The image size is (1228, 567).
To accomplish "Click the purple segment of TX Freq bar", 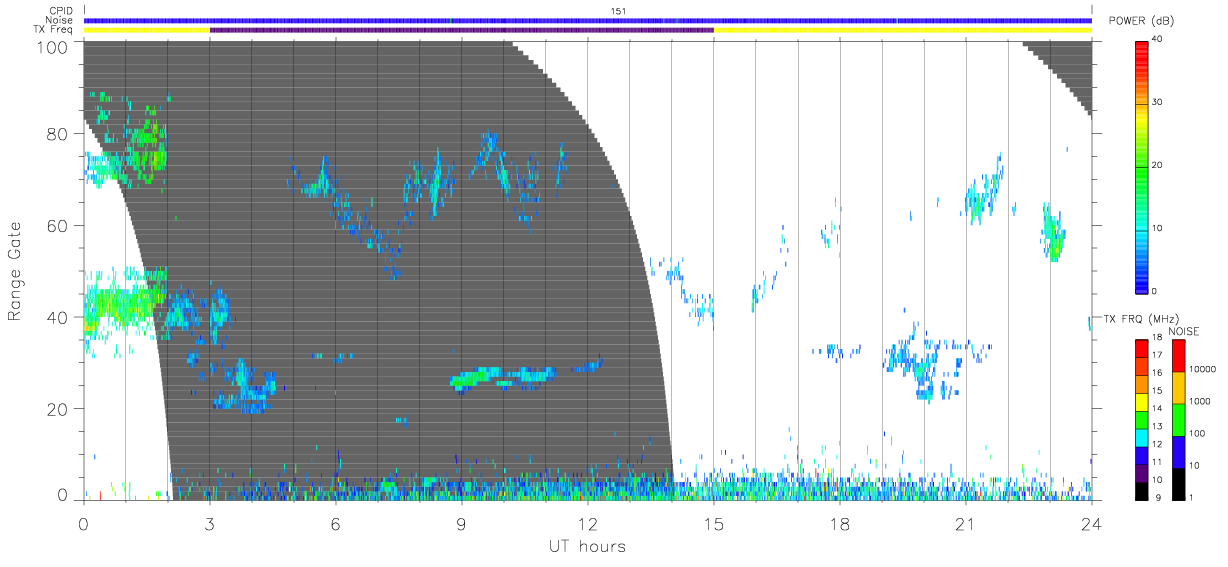I will tap(461, 30).
